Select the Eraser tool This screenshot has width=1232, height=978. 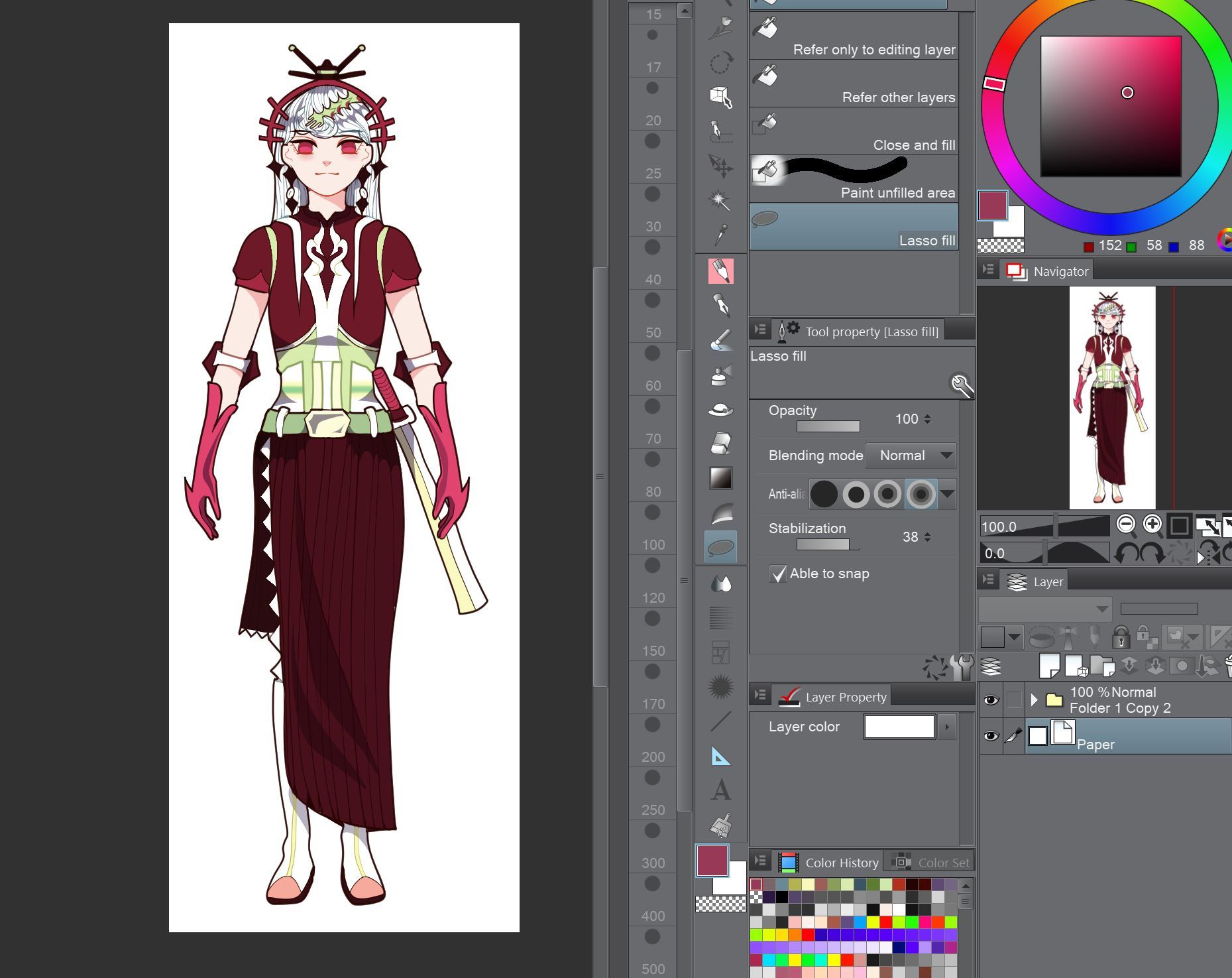click(721, 444)
